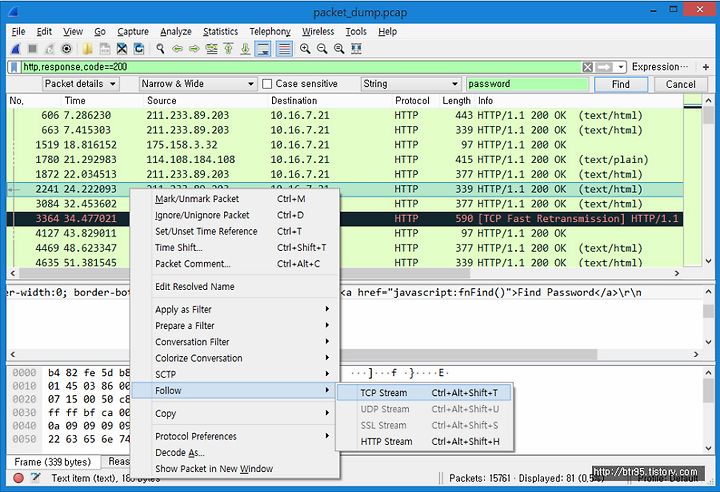Go forward with the green right arrow

coord(194,49)
